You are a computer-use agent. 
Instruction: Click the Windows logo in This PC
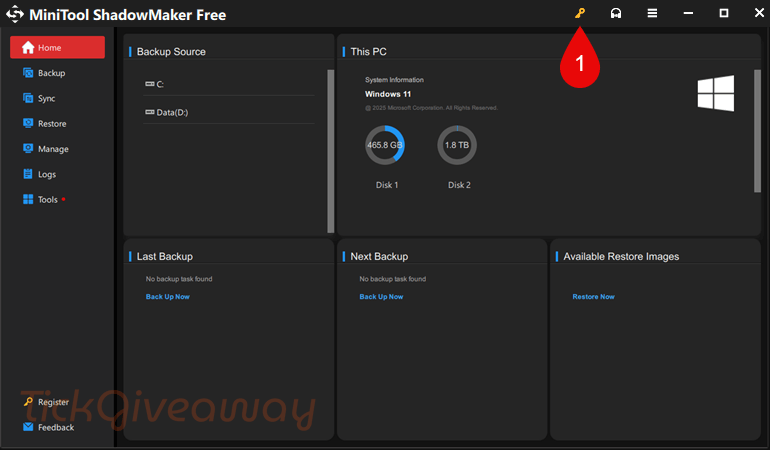(716, 93)
